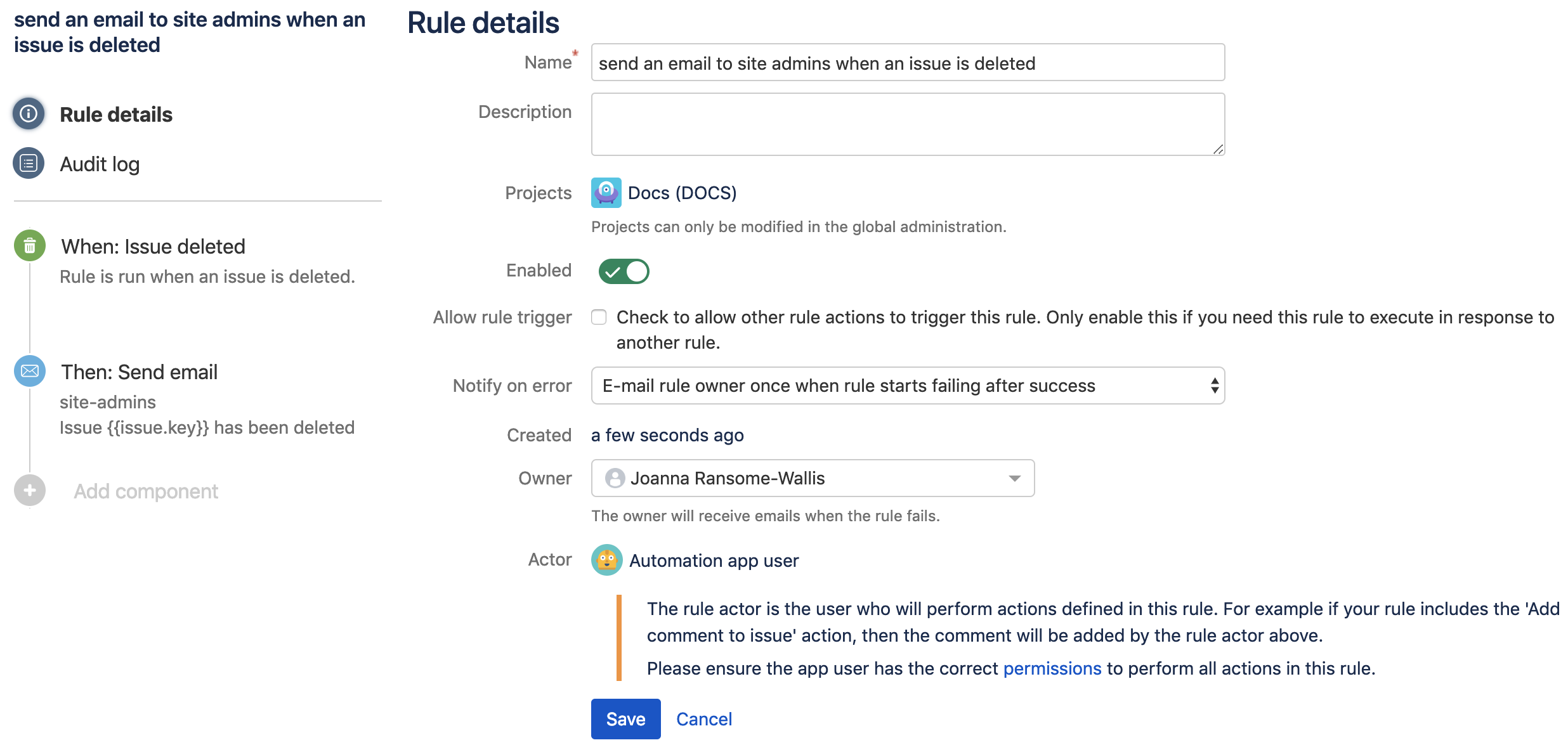This screenshot has height=752, width=1568.
Task: Open the Audit log section
Action: click(x=100, y=164)
